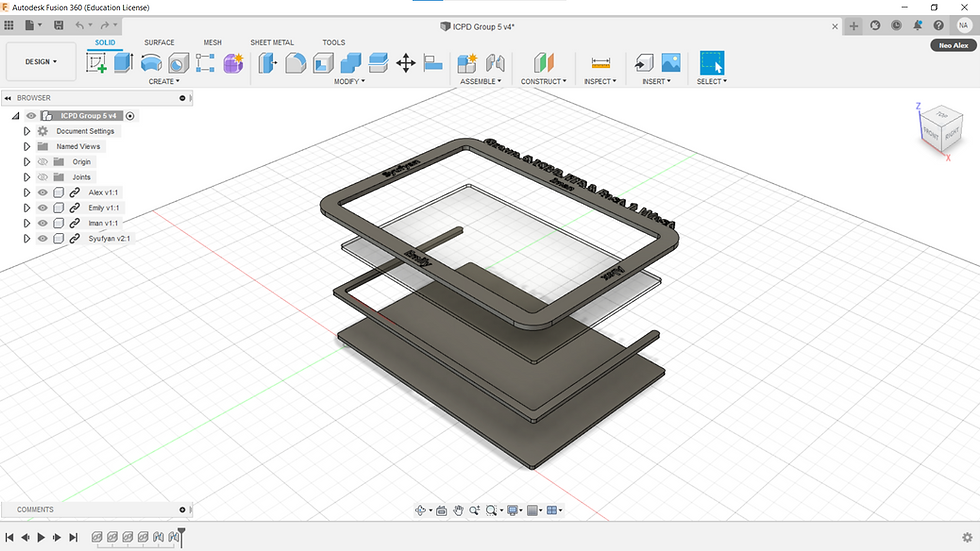Open the Notifications bell

[x=918, y=26]
